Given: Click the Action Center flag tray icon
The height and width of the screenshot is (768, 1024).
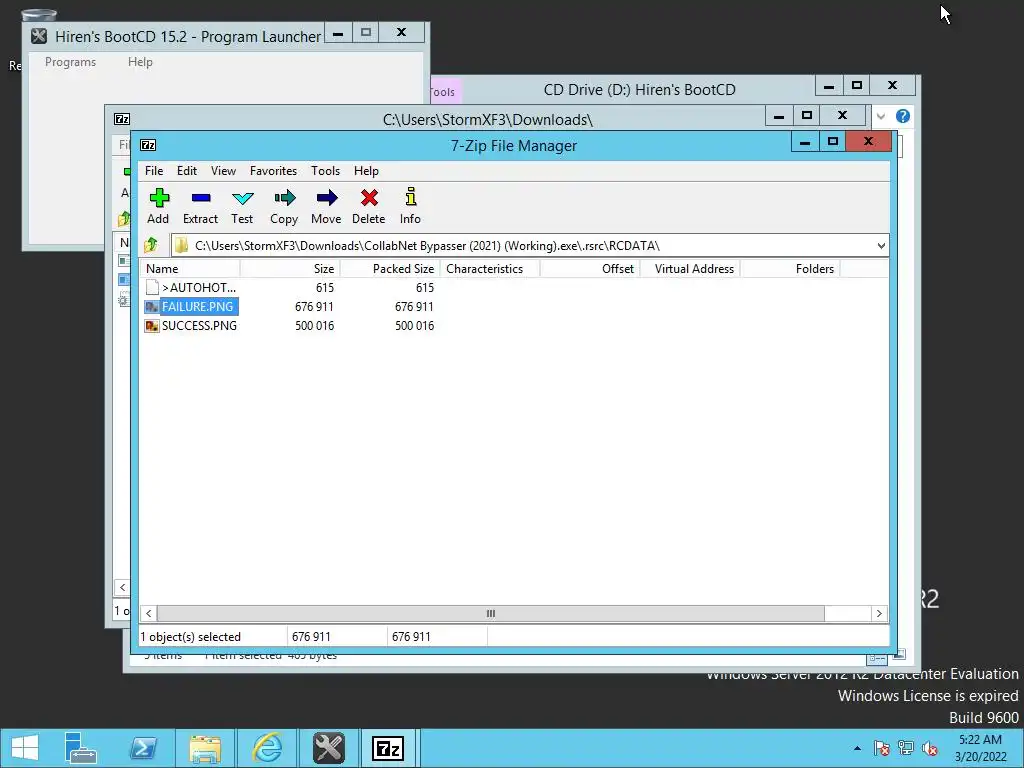Looking at the screenshot, I should pyautogui.click(x=882, y=748).
